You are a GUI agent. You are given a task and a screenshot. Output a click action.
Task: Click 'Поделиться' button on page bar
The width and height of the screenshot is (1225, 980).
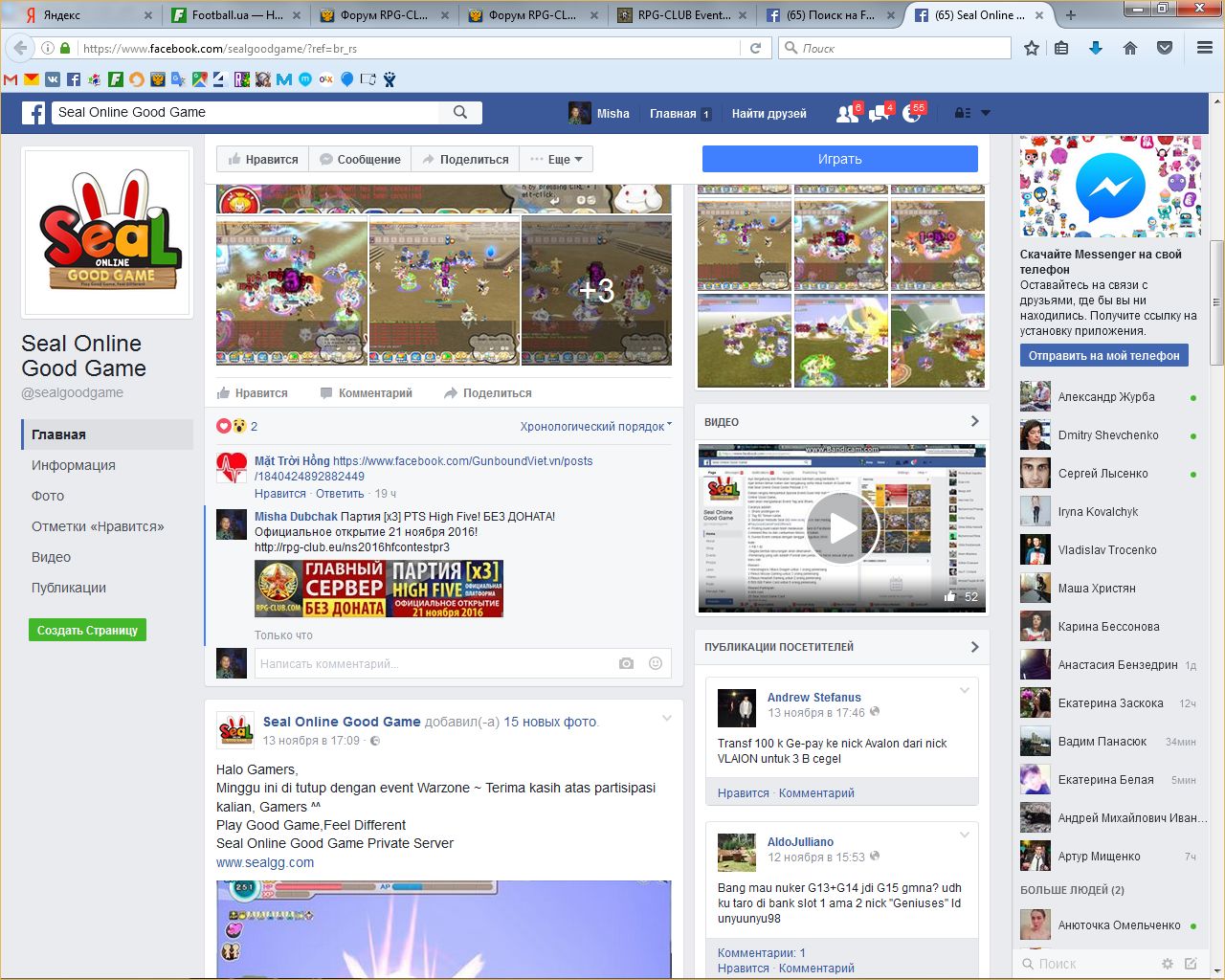465,160
